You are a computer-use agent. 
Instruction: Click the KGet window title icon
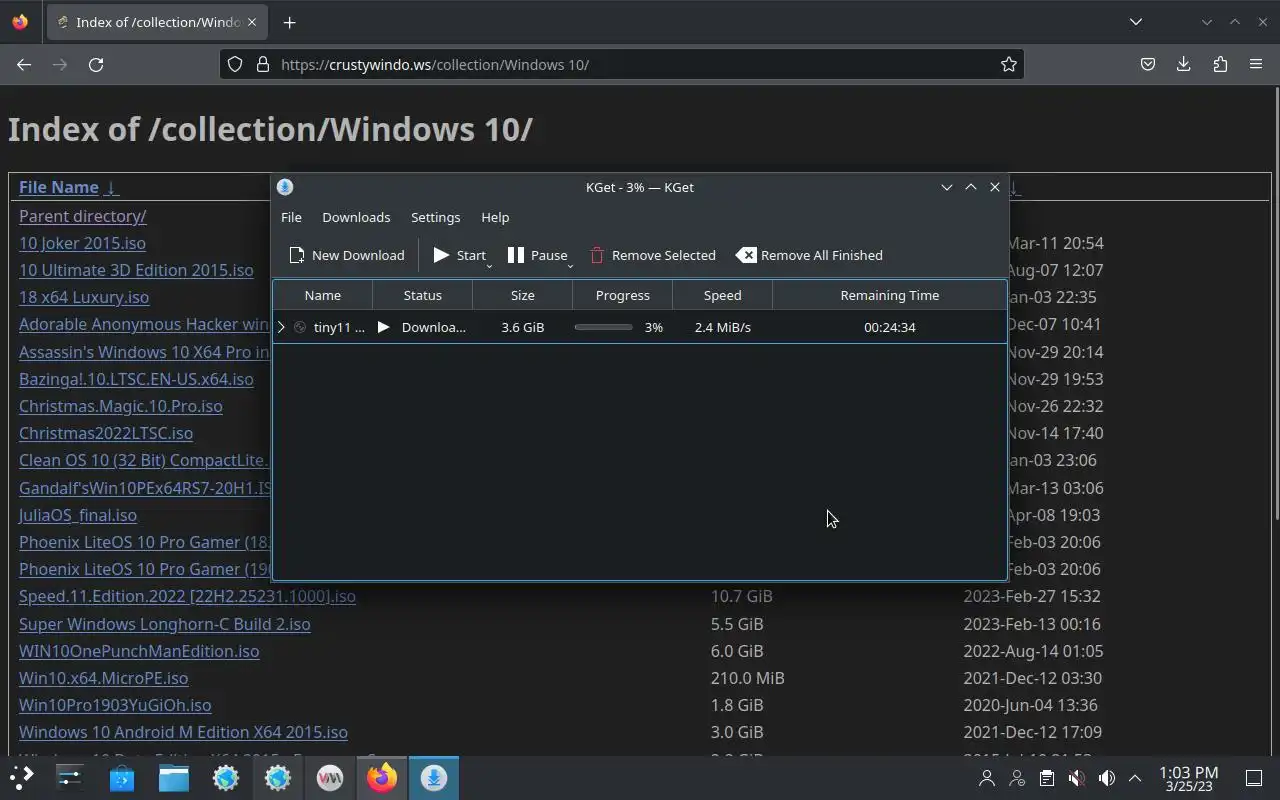tap(285, 187)
